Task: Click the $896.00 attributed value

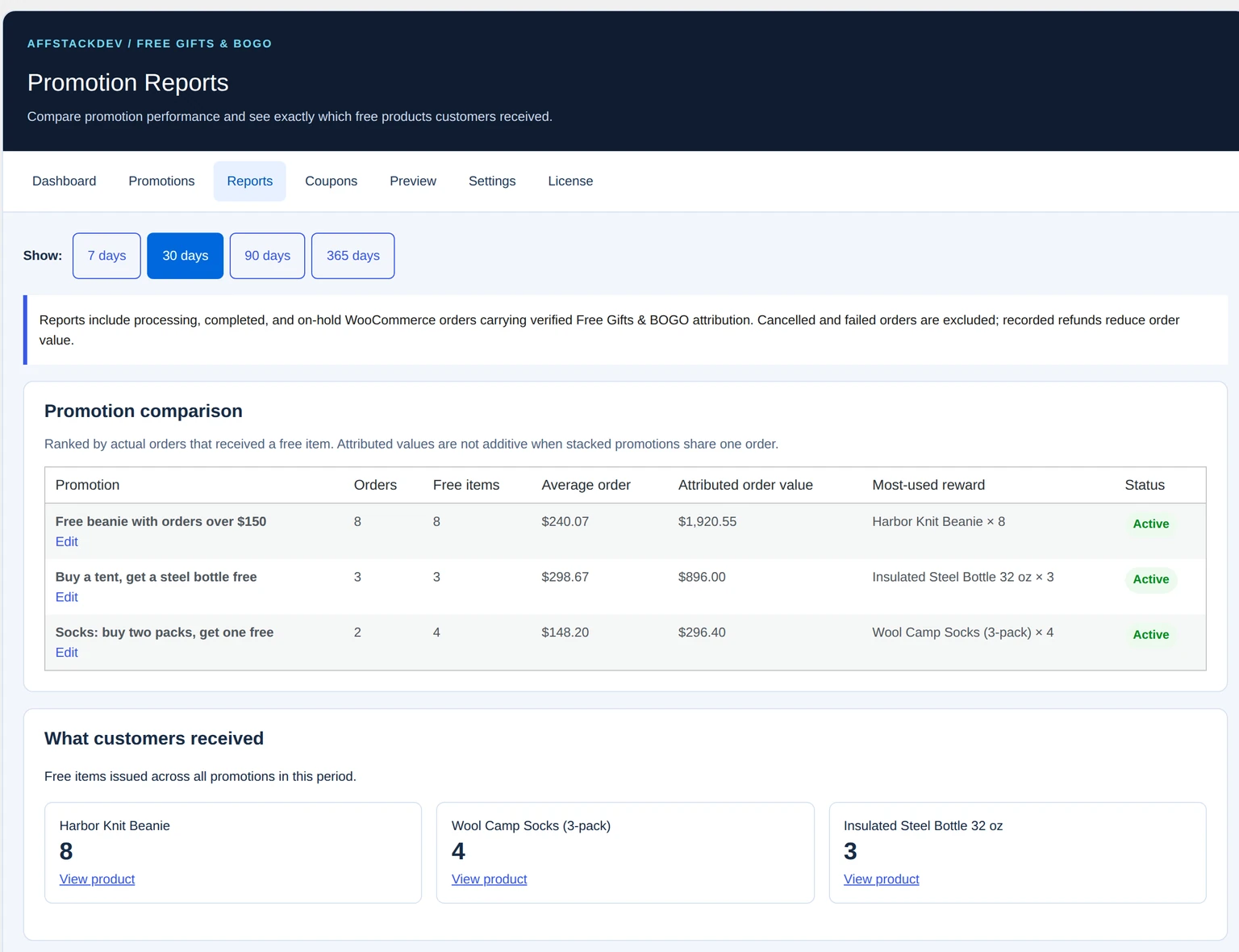Action: coord(702,577)
